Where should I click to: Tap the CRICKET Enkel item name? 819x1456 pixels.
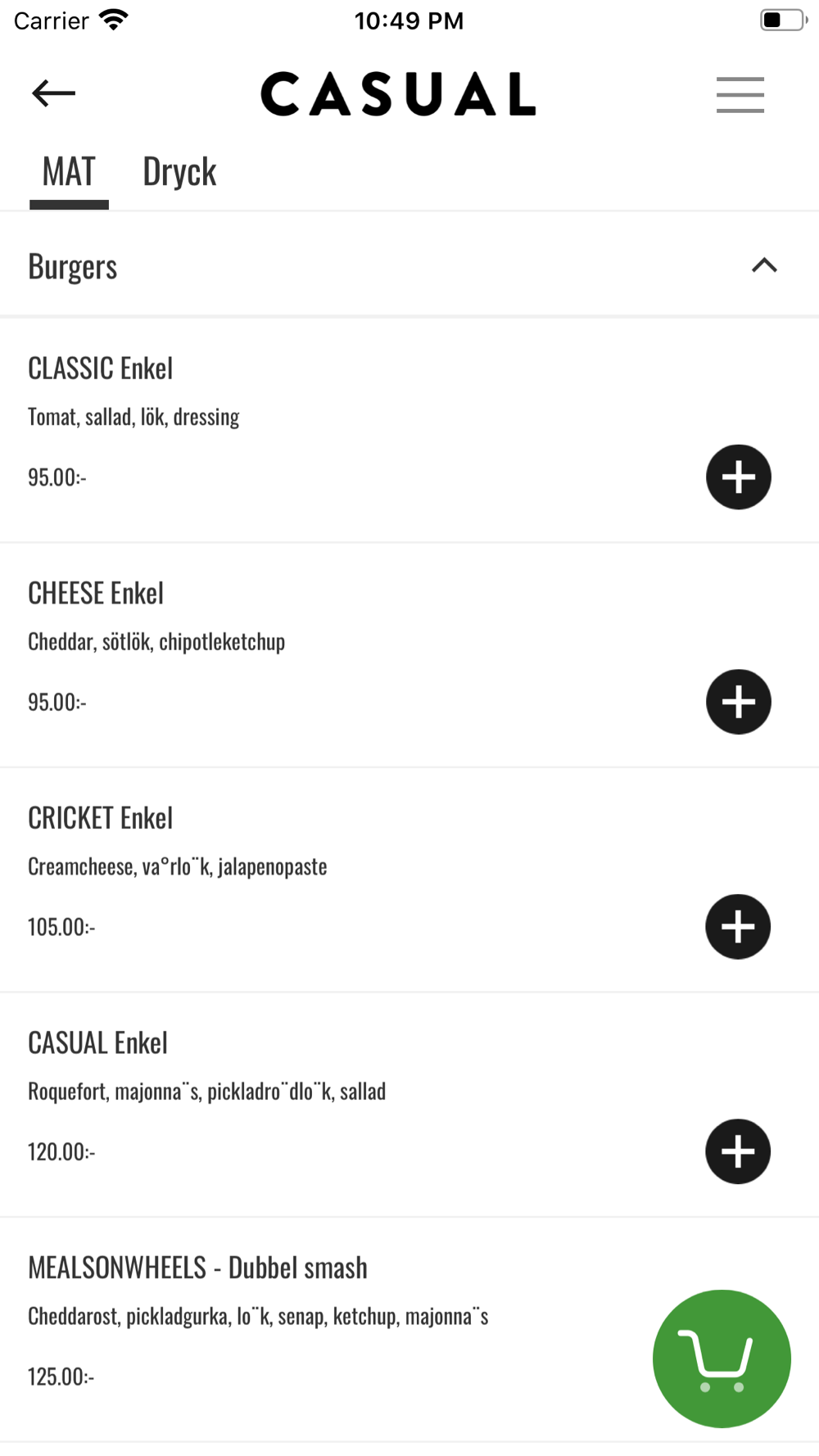(101, 818)
